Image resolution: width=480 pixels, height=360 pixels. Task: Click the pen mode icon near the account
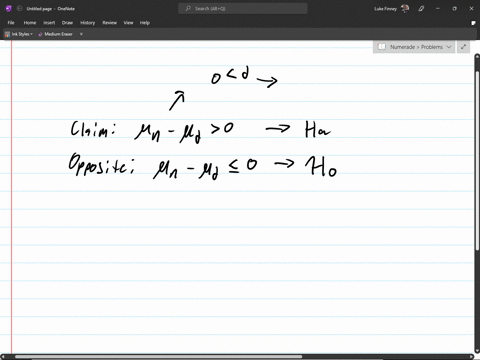coord(421,9)
